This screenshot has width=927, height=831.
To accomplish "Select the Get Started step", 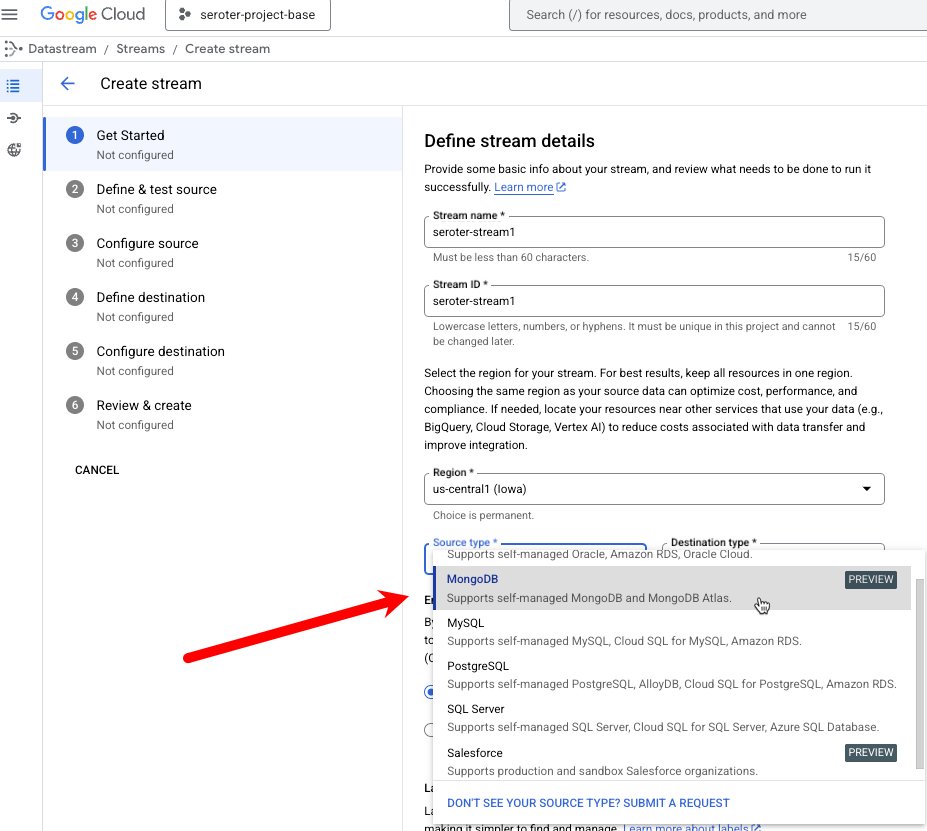I will pyautogui.click(x=223, y=144).
